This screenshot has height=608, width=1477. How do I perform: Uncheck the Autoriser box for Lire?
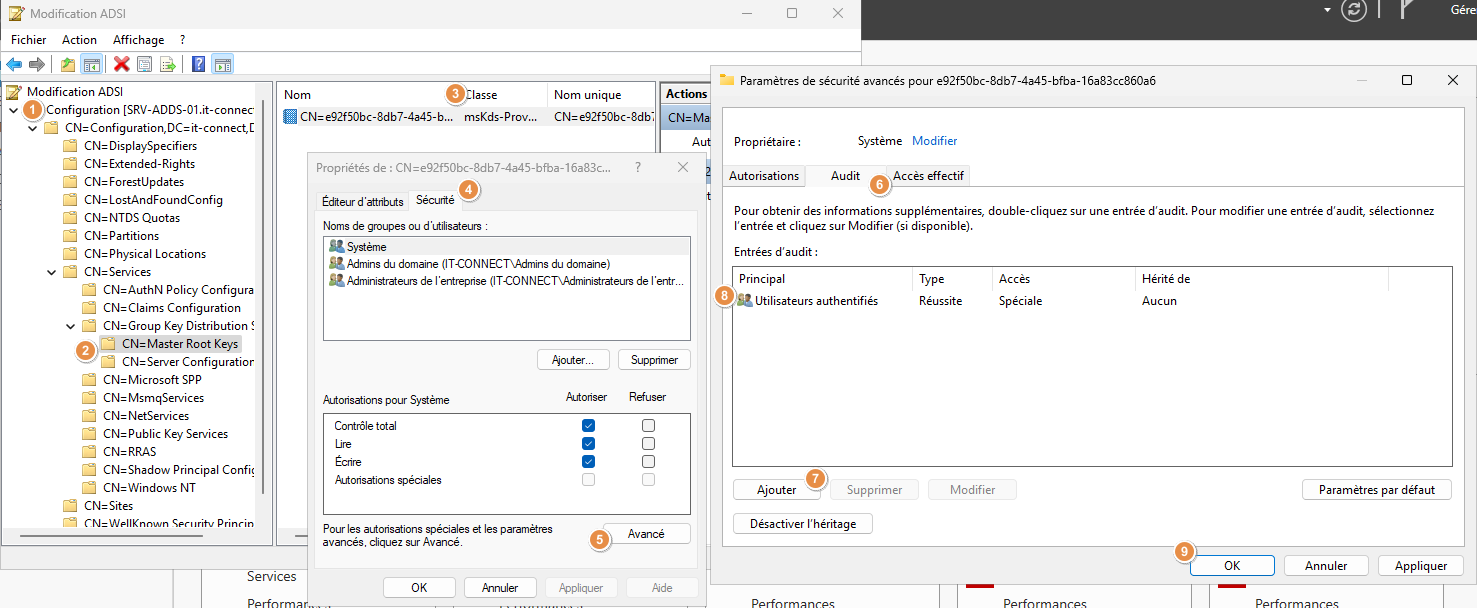click(x=588, y=442)
